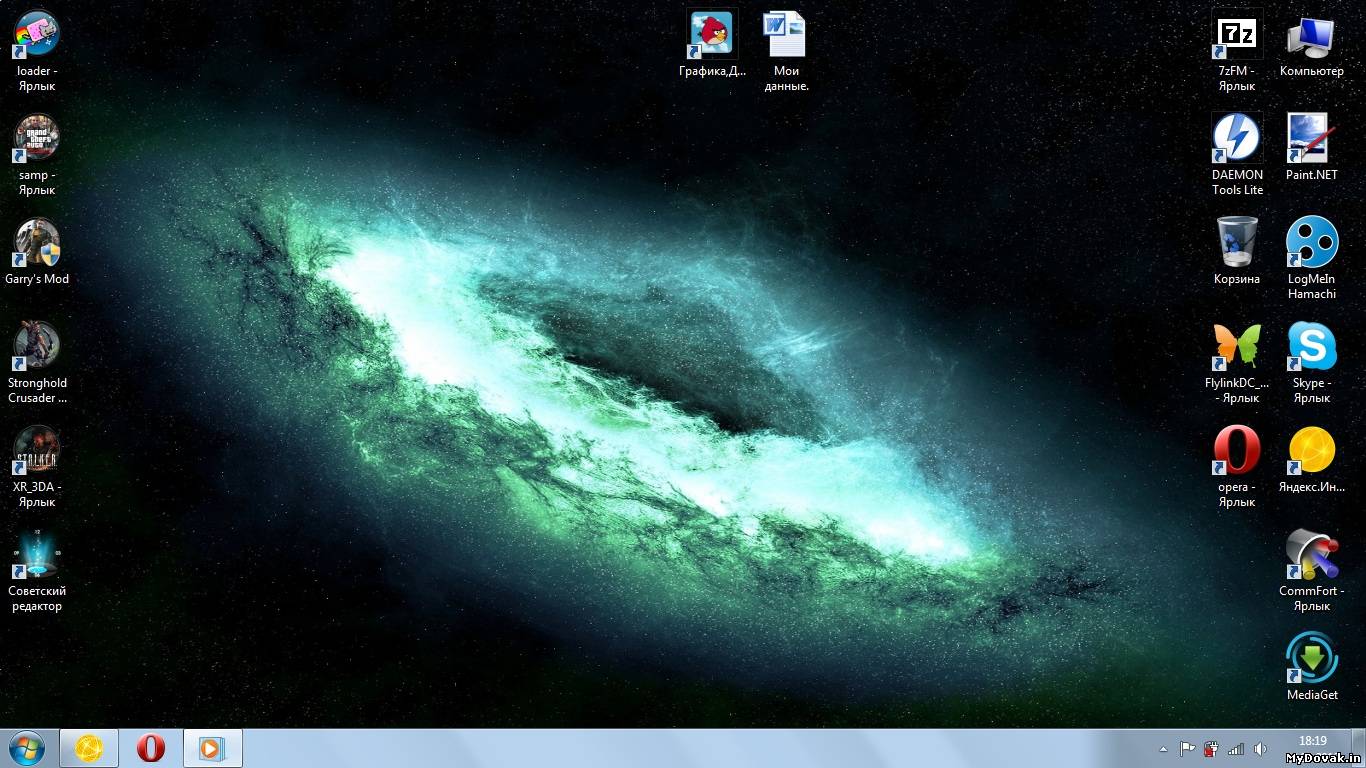
Task: Select the XR_3DA Stalker shortcut
Action: tap(37, 450)
